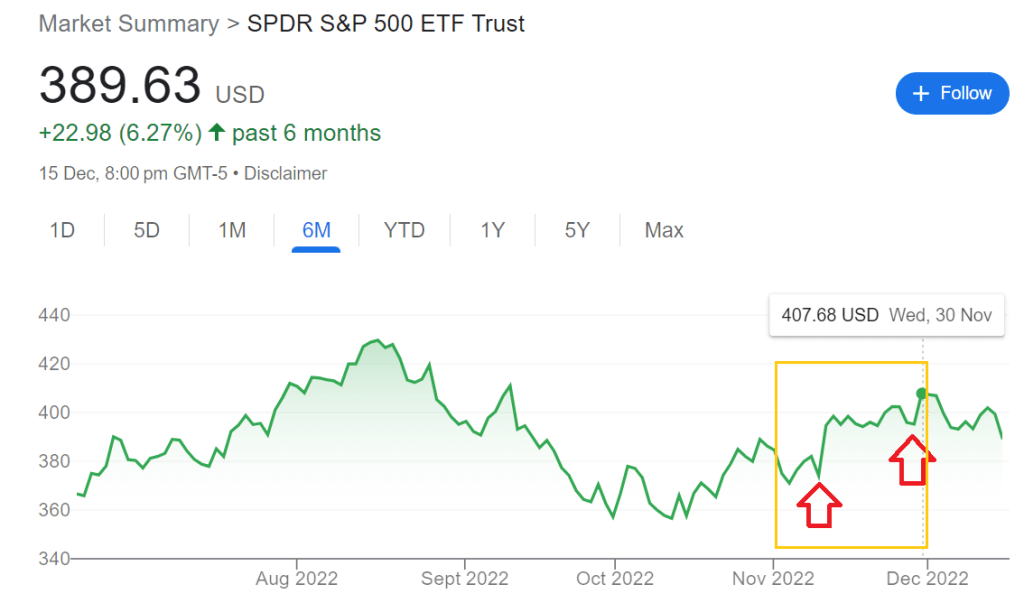Viewport: 1024px width, 603px height.
Task: Click the Aug 2022 axis label
Action: coord(297,578)
